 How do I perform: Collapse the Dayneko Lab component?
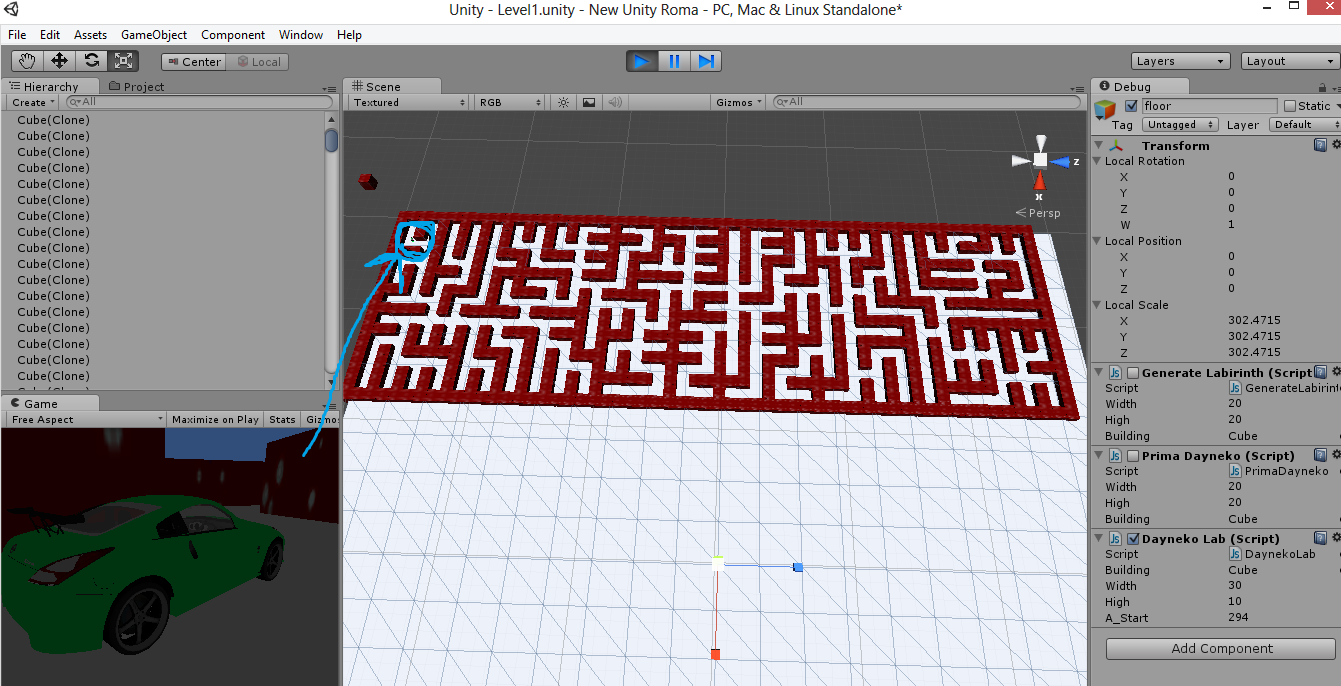click(x=1098, y=539)
